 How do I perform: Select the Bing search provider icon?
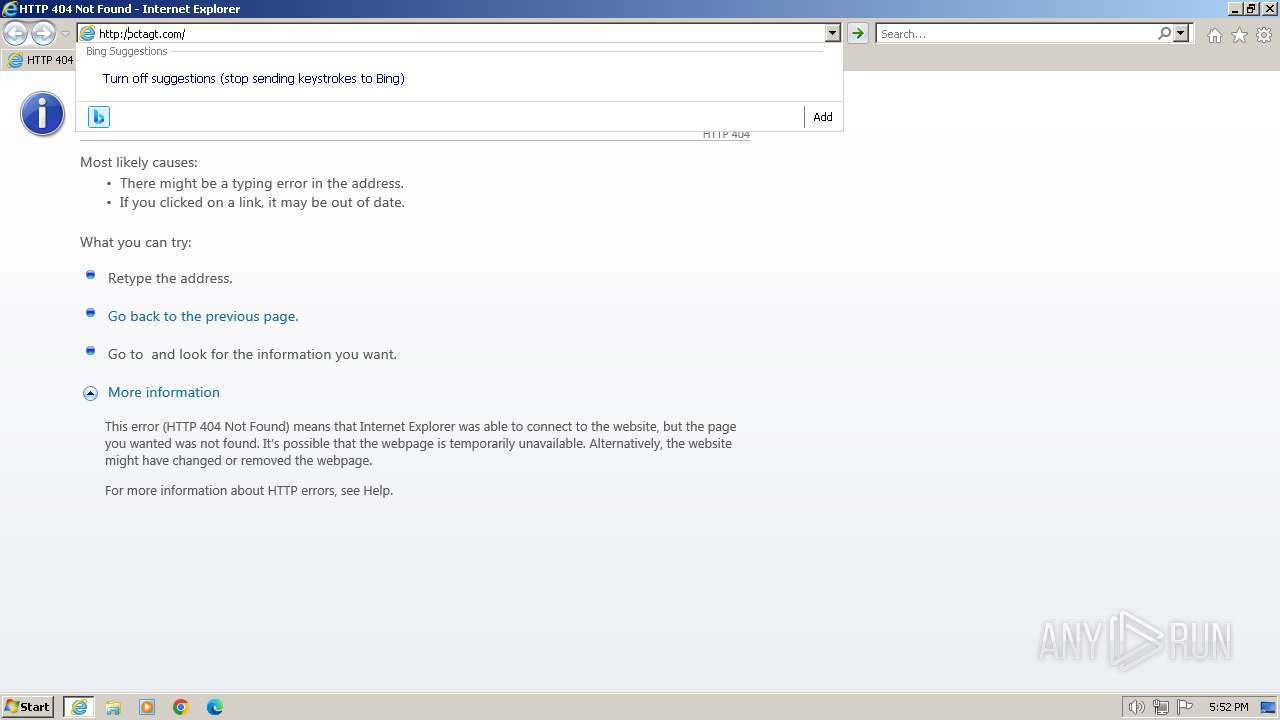98,117
